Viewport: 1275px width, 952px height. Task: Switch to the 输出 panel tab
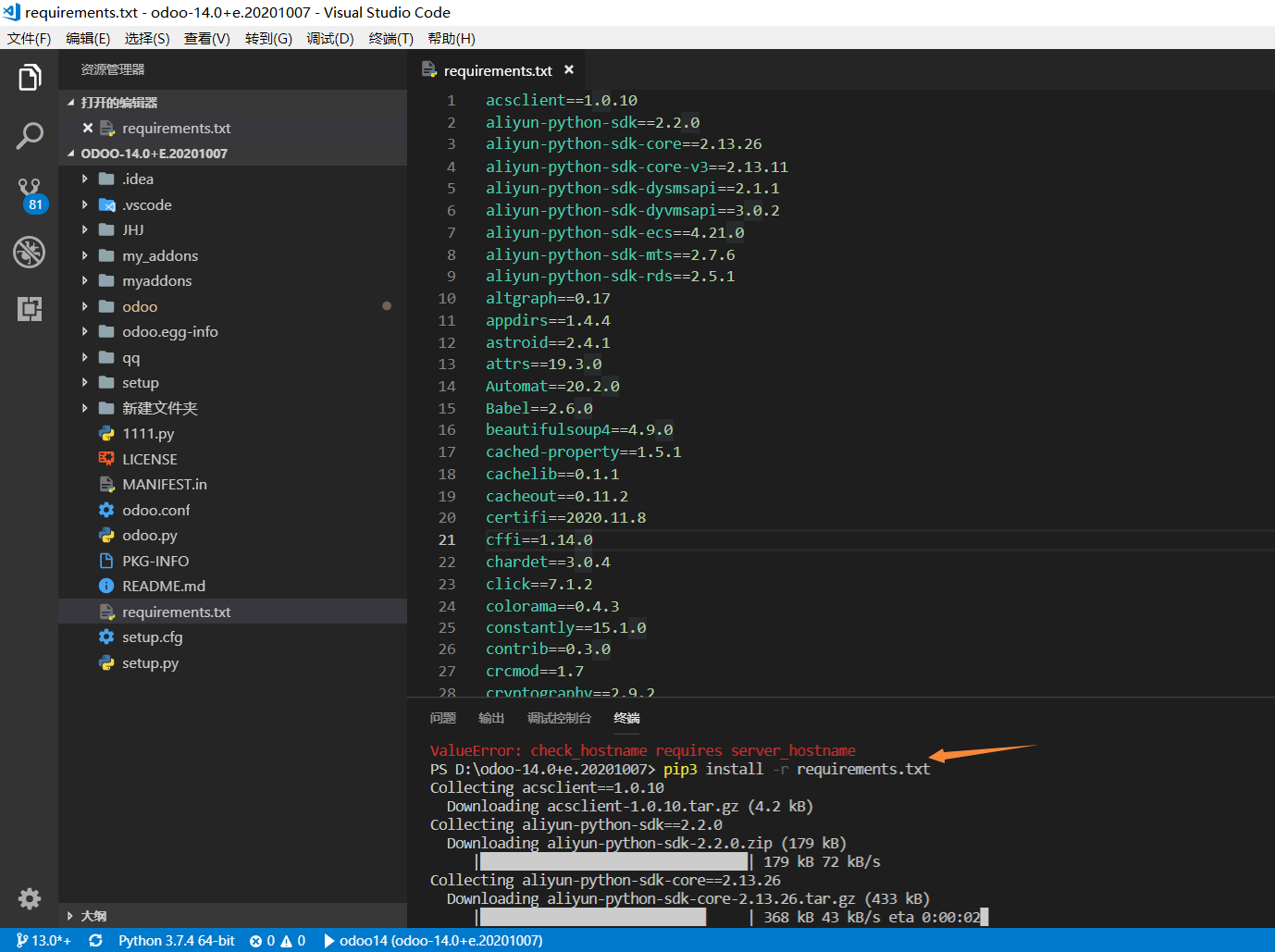point(491,717)
